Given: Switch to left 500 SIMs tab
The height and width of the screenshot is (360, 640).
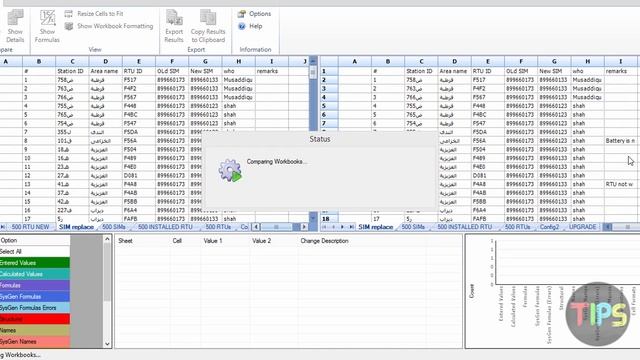Looking at the screenshot, I should click(114, 227).
